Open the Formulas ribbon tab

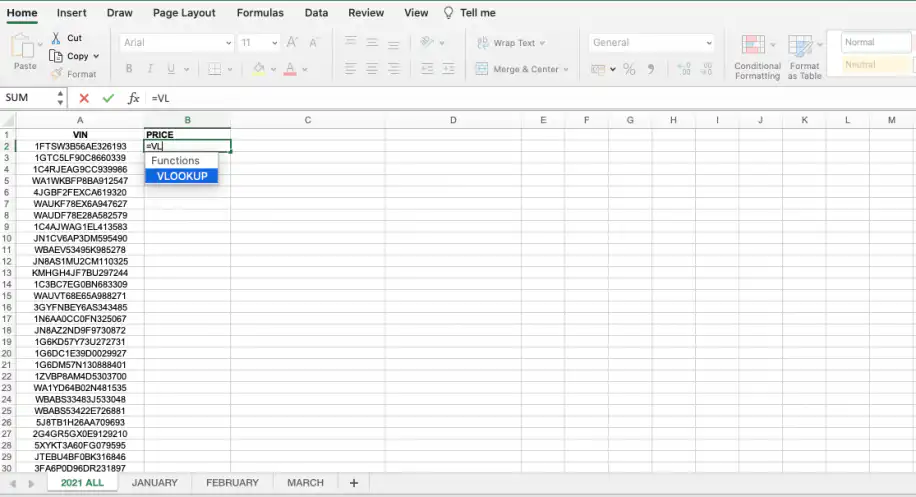click(260, 13)
